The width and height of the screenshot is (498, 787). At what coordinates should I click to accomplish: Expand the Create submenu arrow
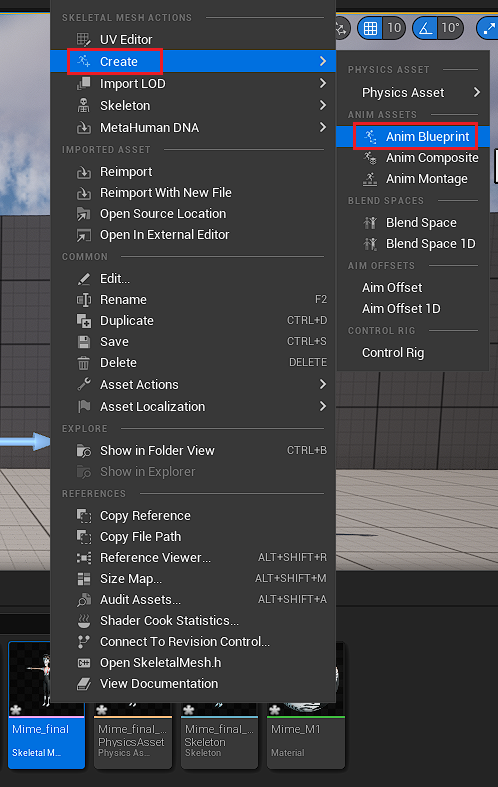coord(323,61)
